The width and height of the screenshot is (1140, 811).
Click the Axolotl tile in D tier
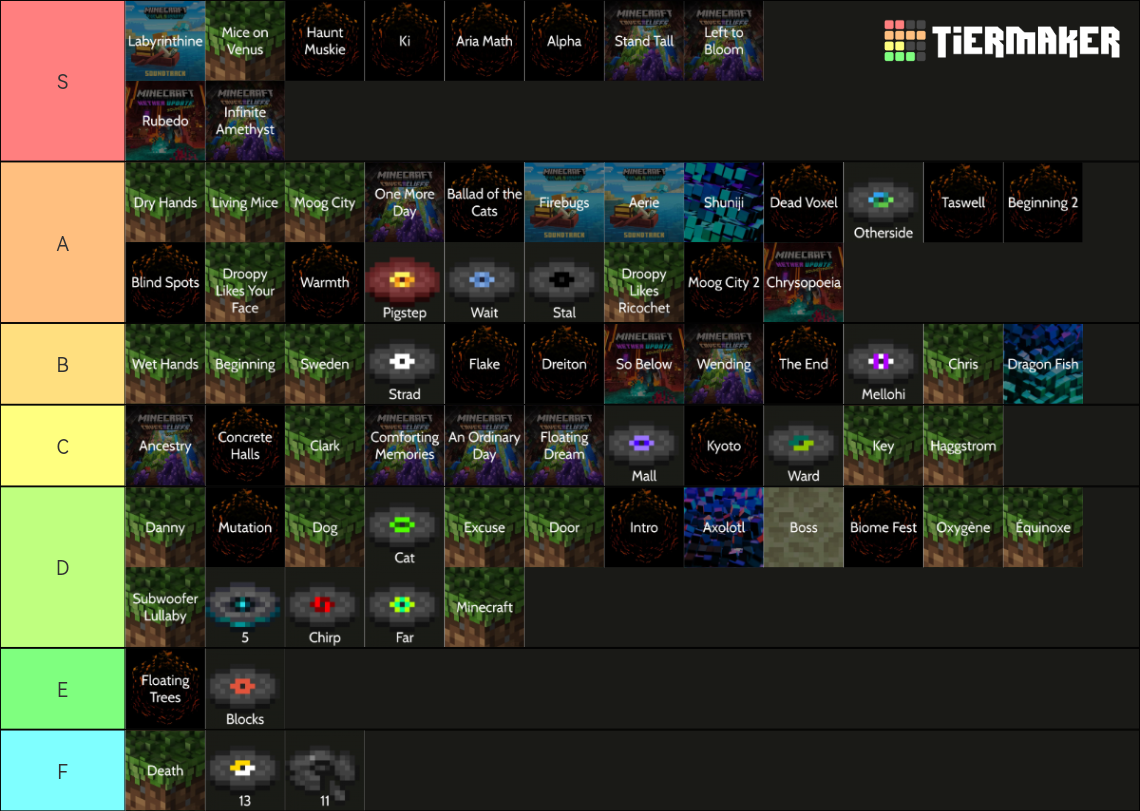[723, 527]
